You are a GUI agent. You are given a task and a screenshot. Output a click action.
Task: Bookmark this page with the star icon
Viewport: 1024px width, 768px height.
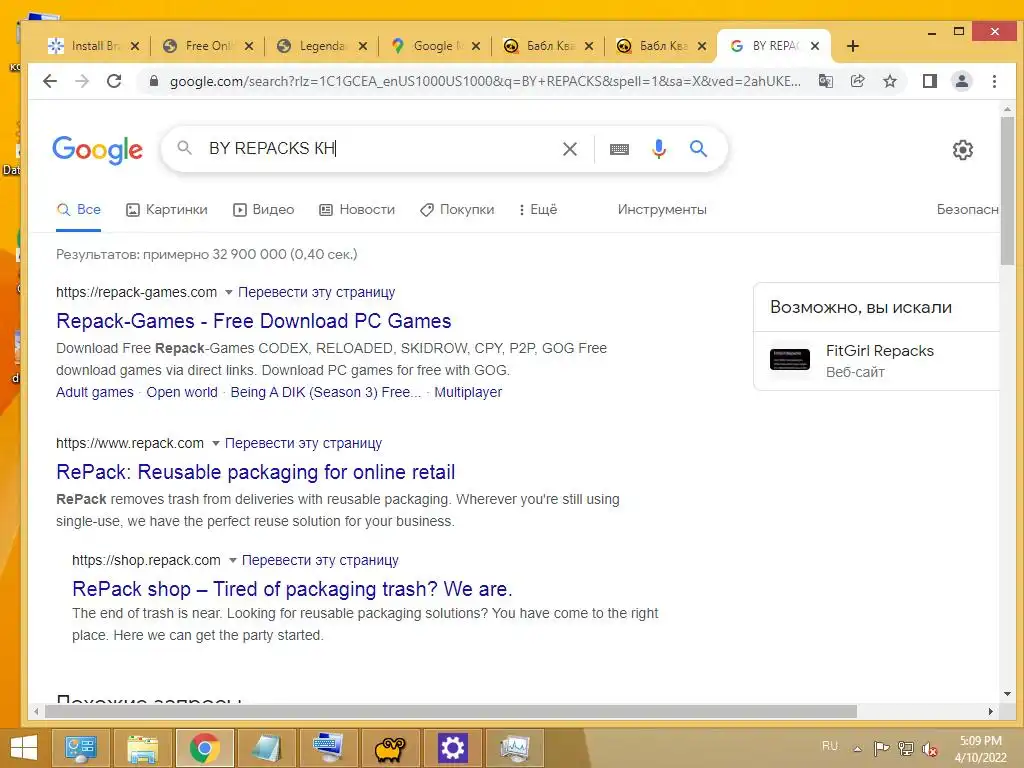(x=889, y=81)
